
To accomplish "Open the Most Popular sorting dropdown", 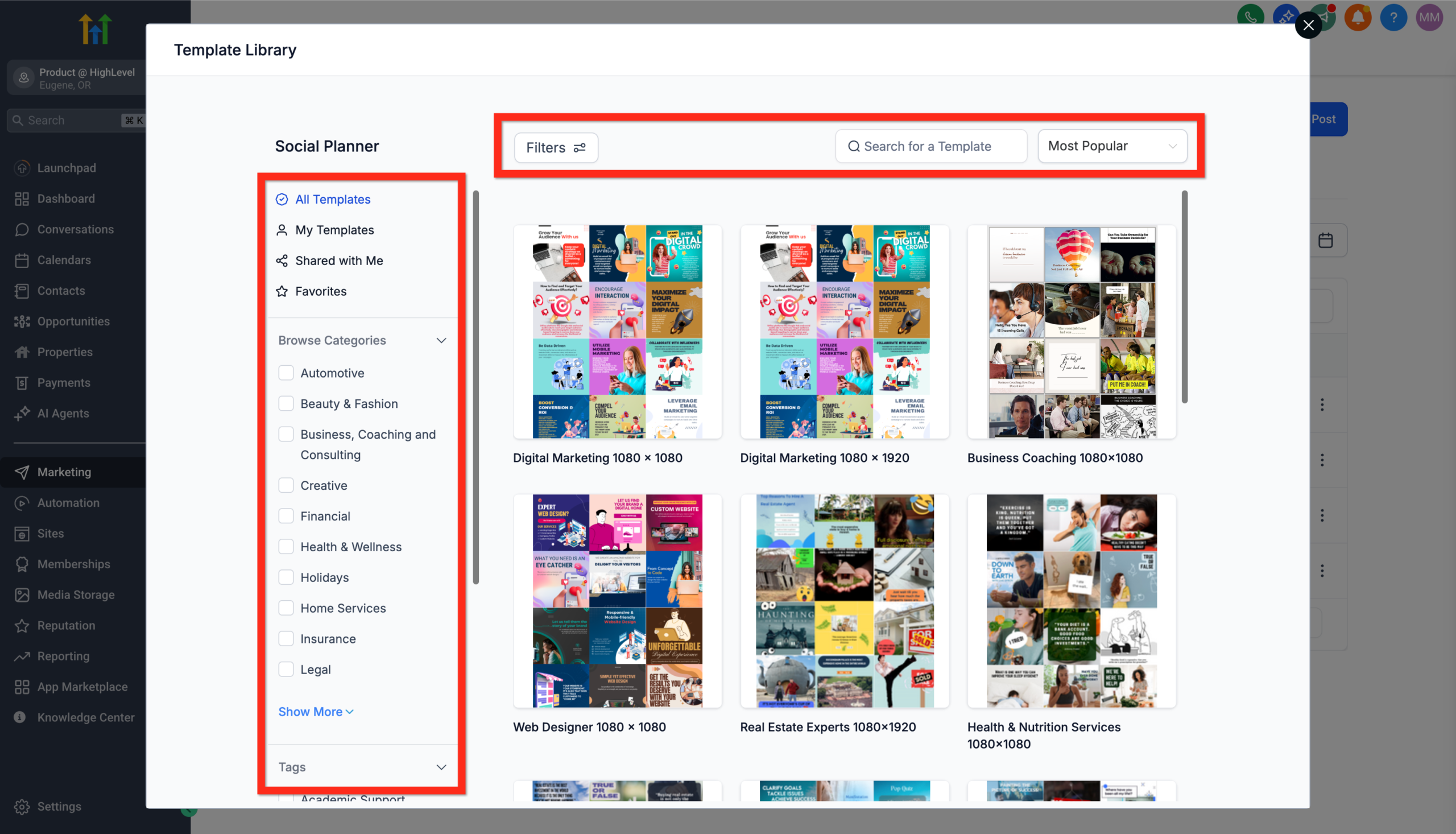I will [1112, 146].
